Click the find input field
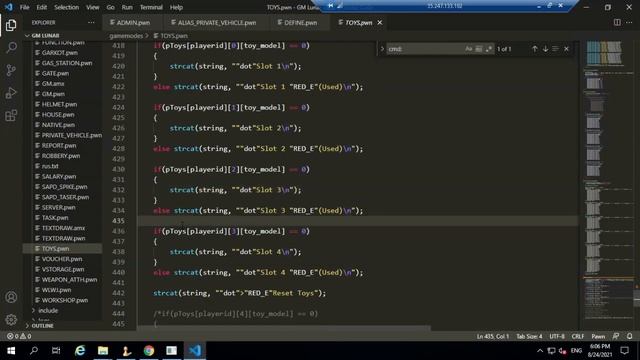 (x=425, y=49)
